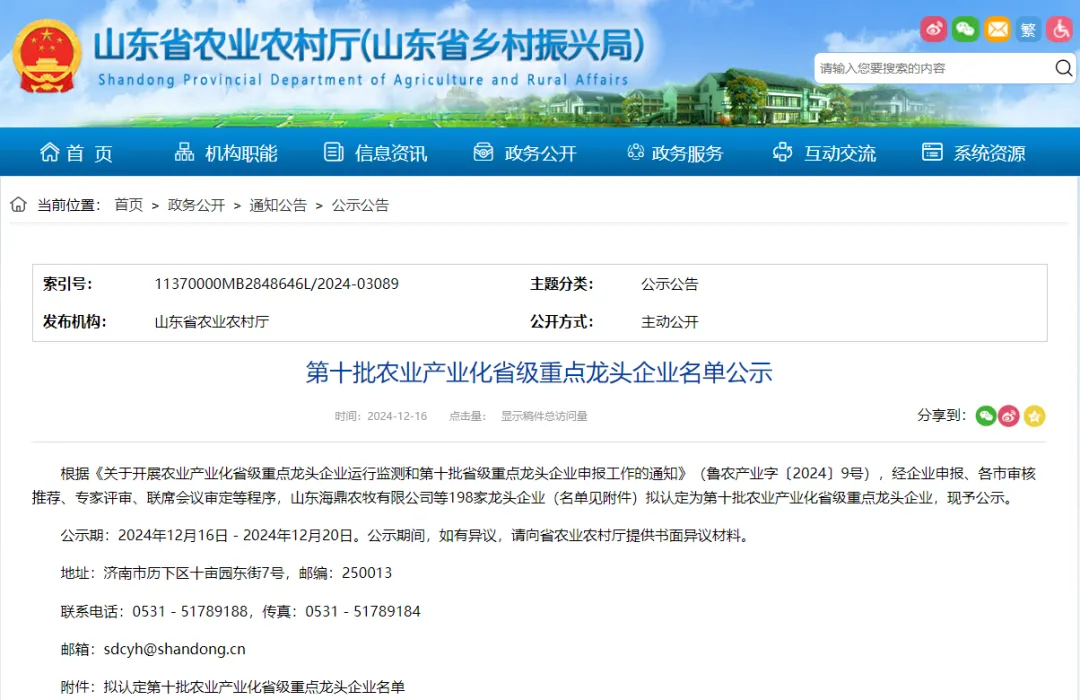Image resolution: width=1080 pixels, height=700 pixels.
Task: Open the 互动交流 navigation menu
Action: 824,153
